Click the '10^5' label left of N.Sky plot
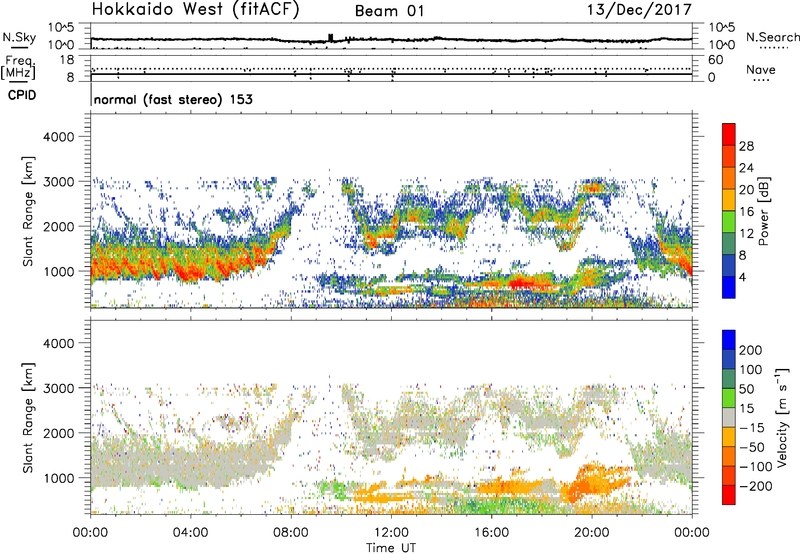The height and width of the screenshot is (554, 800). (61, 28)
